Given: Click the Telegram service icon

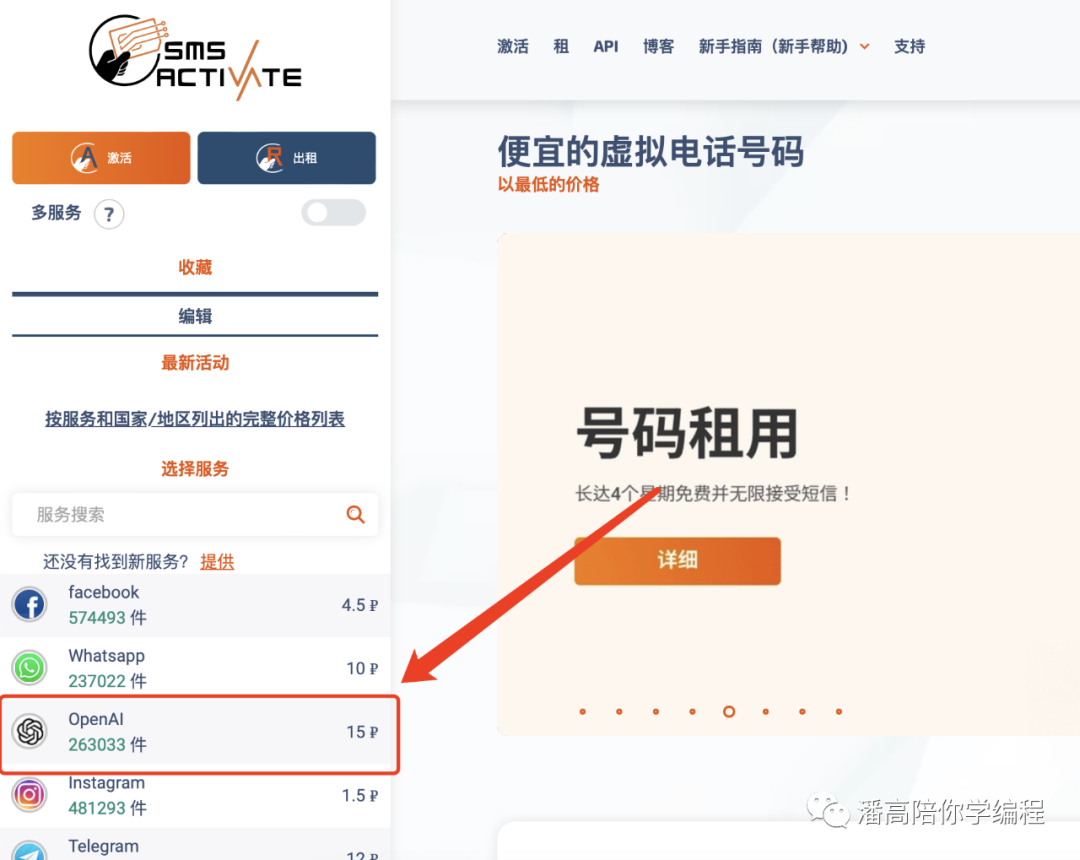Looking at the screenshot, I should [30, 851].
